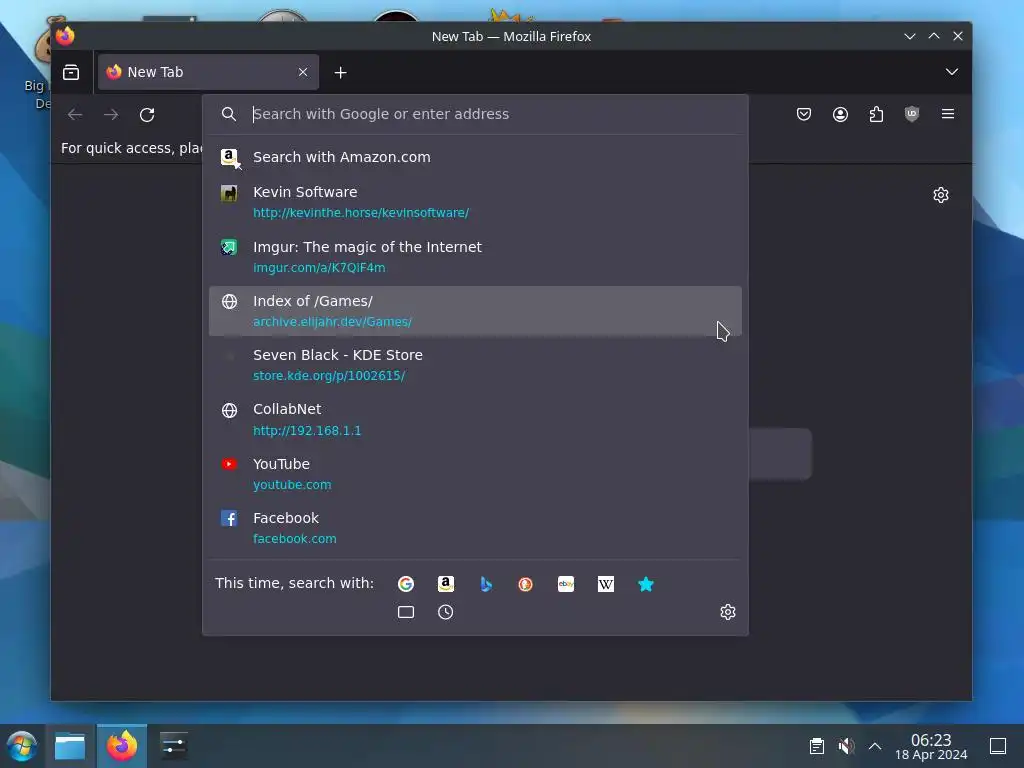Screen dimensions: 1024x768
Task: Search this time with Wikipedia icon
Action: click(605, 584)
